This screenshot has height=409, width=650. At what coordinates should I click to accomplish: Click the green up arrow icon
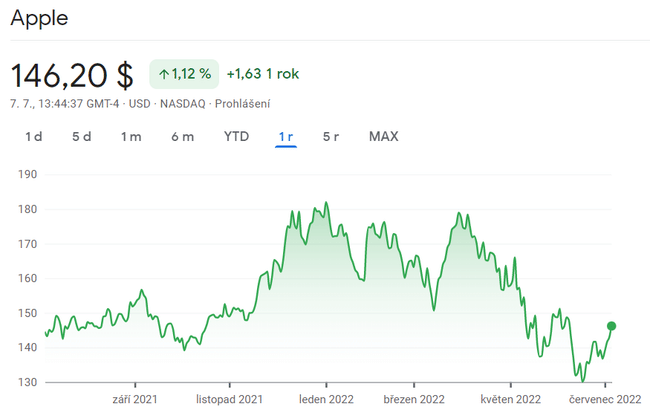click(164, 74)
